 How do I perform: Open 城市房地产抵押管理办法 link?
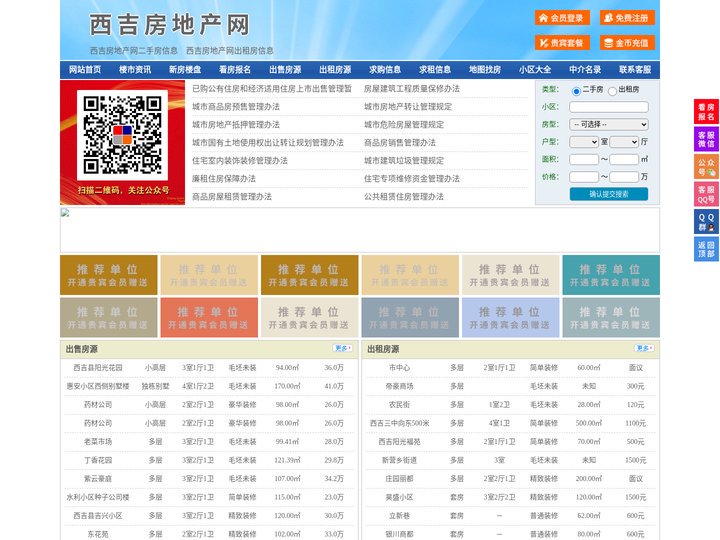tap(236, 124)
